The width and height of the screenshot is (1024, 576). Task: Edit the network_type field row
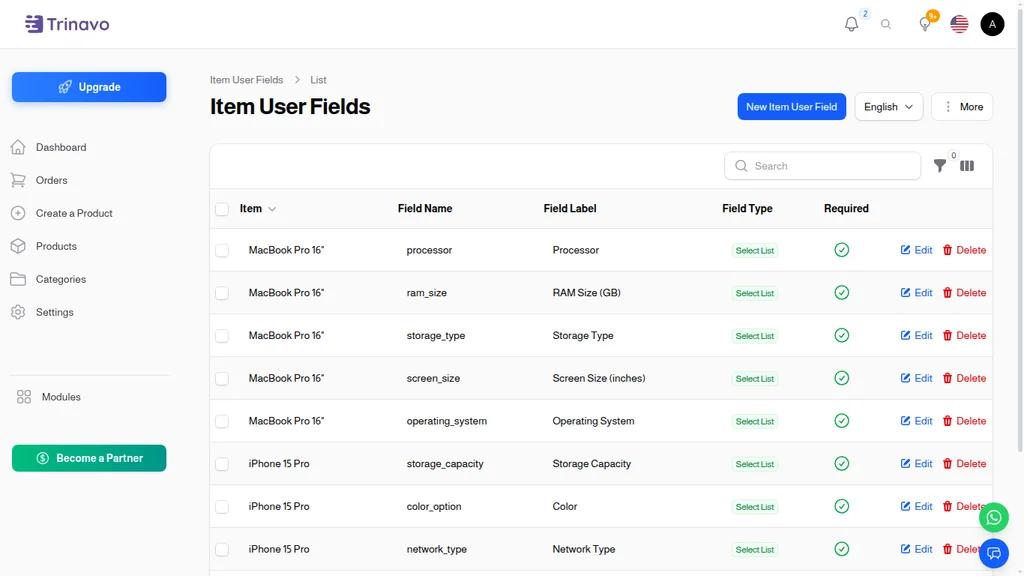coord(916,549)
